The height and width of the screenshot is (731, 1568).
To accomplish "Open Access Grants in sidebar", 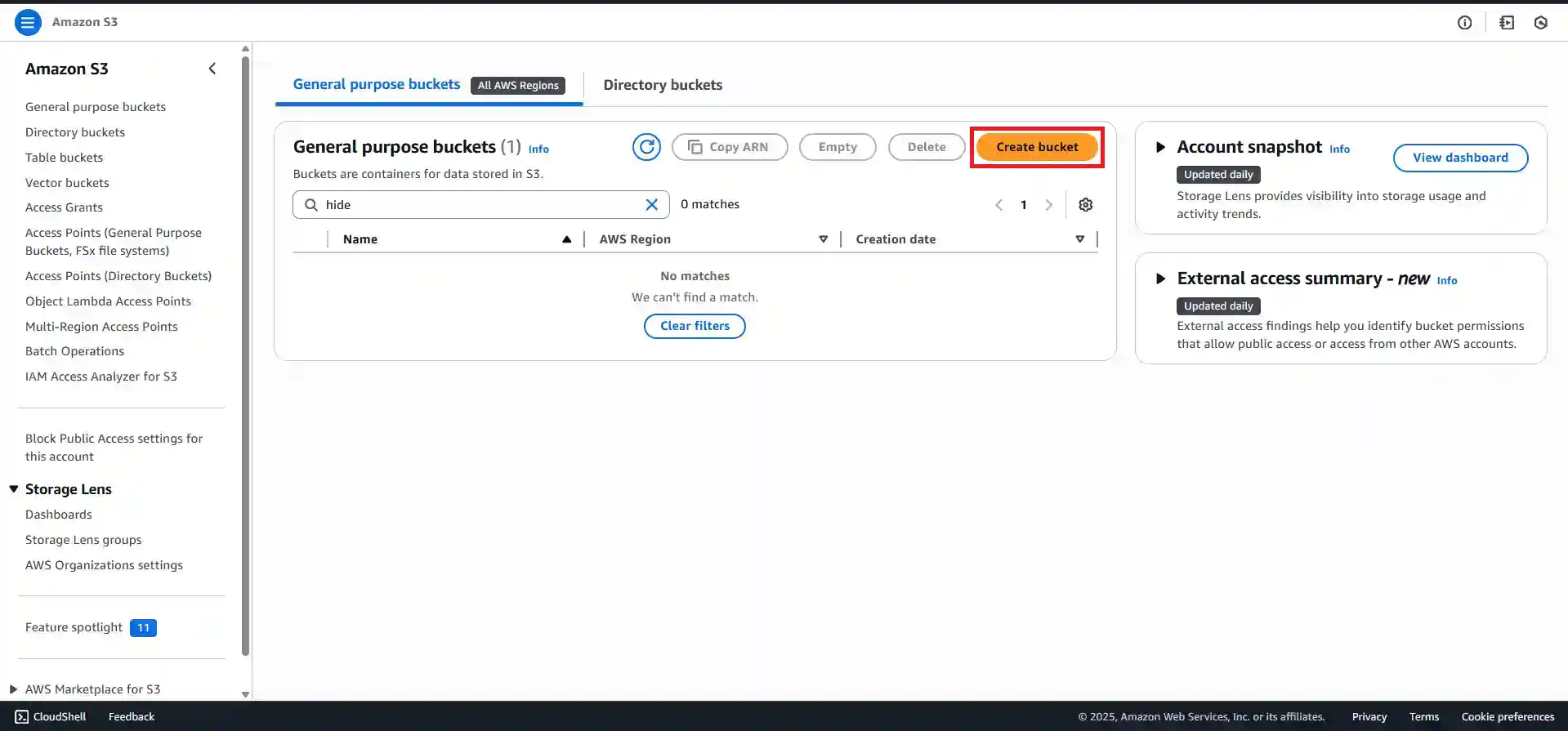I will [x=64, y=207].
